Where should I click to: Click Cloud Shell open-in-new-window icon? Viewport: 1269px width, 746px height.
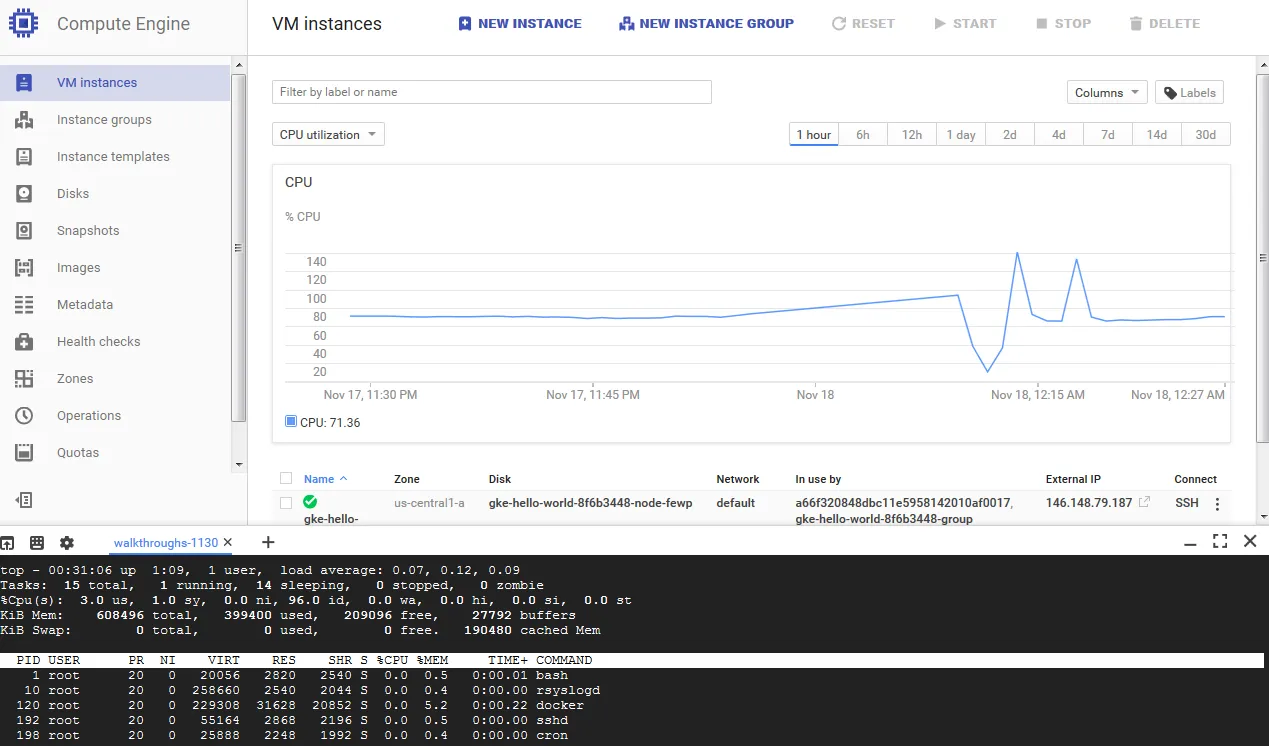8,542
